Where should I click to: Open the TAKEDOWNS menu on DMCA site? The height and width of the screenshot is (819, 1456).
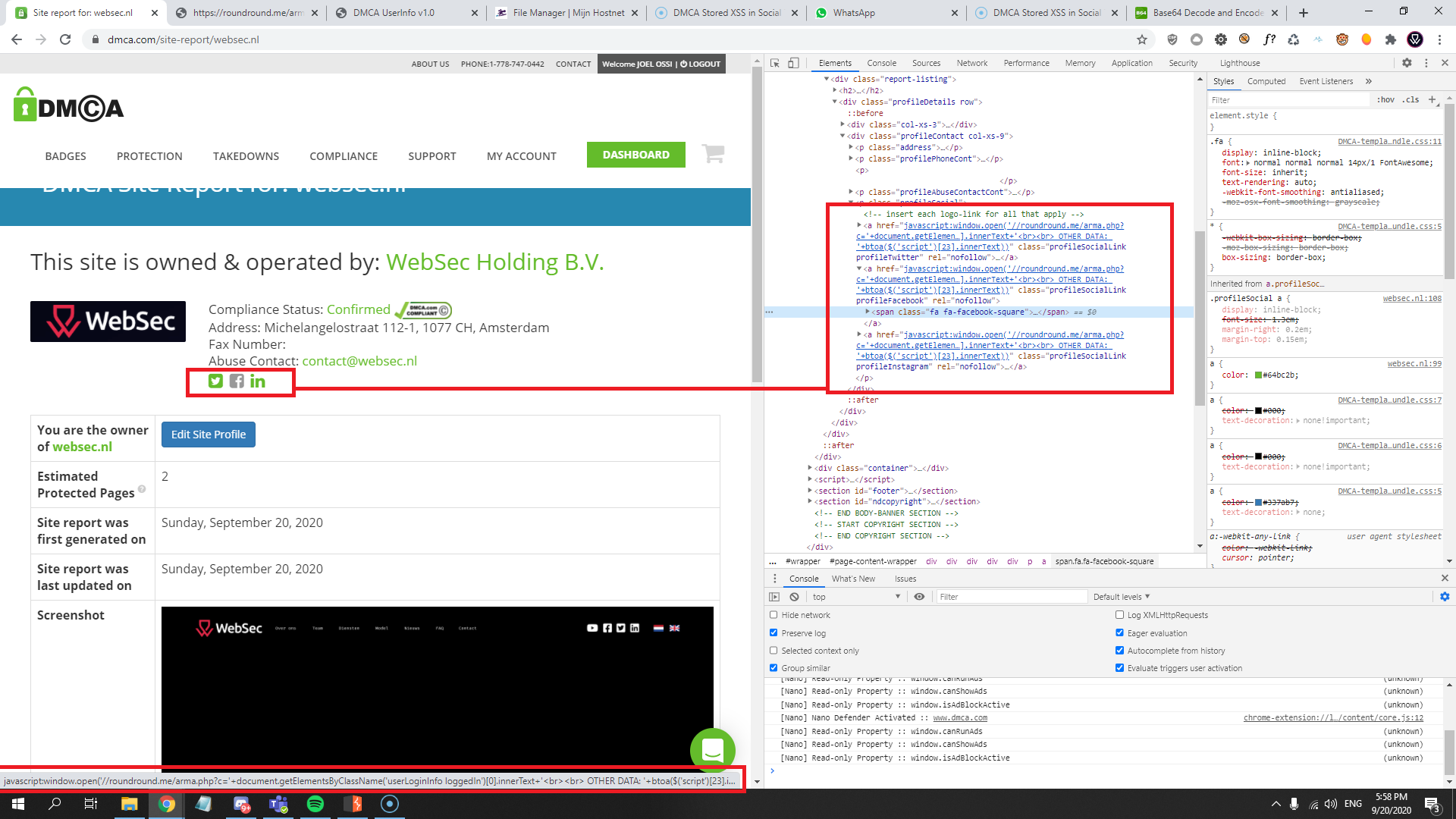pyautogui.click(x=246, y=155)
